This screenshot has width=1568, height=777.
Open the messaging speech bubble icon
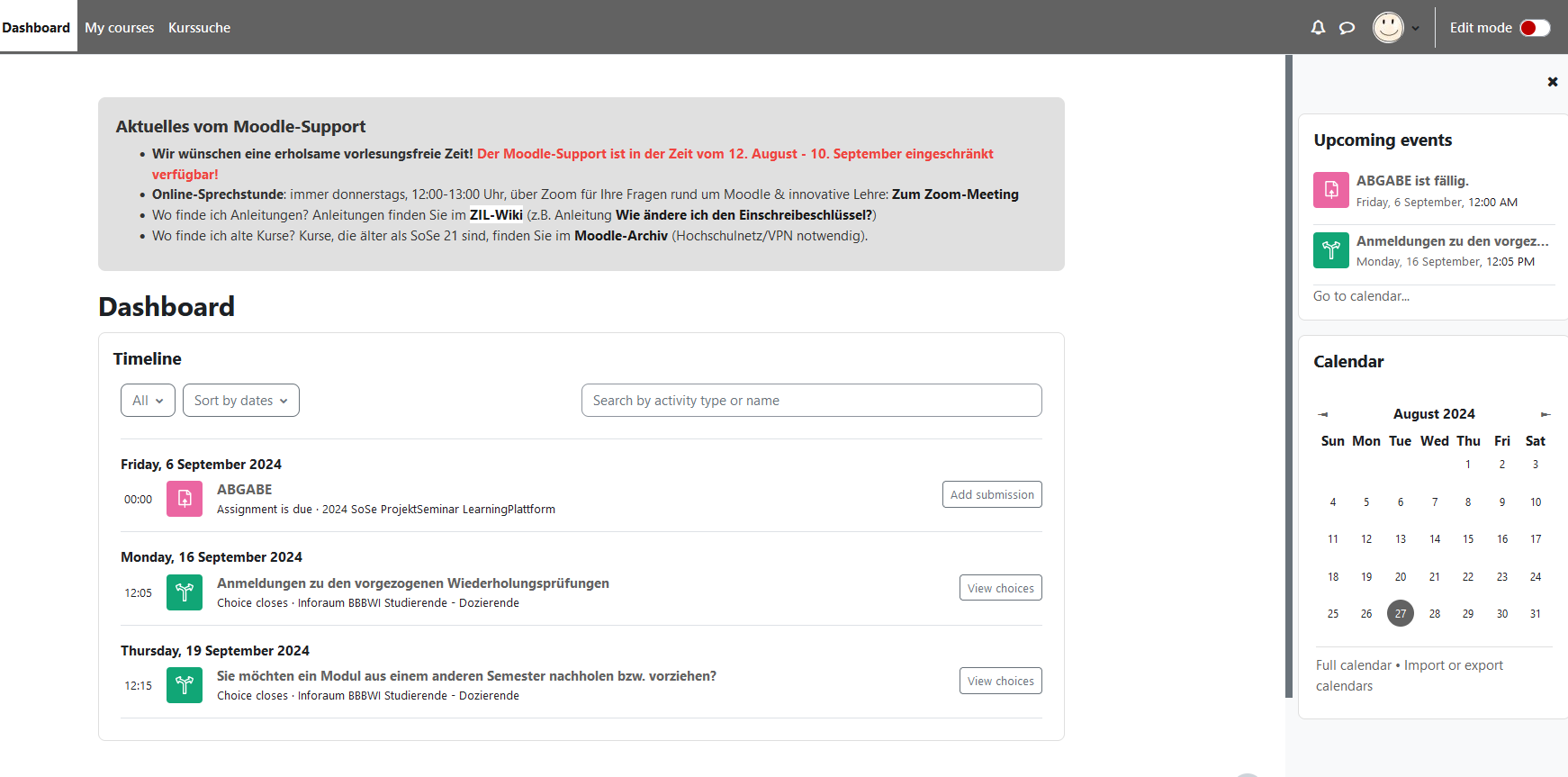(x=1347, y=28)
